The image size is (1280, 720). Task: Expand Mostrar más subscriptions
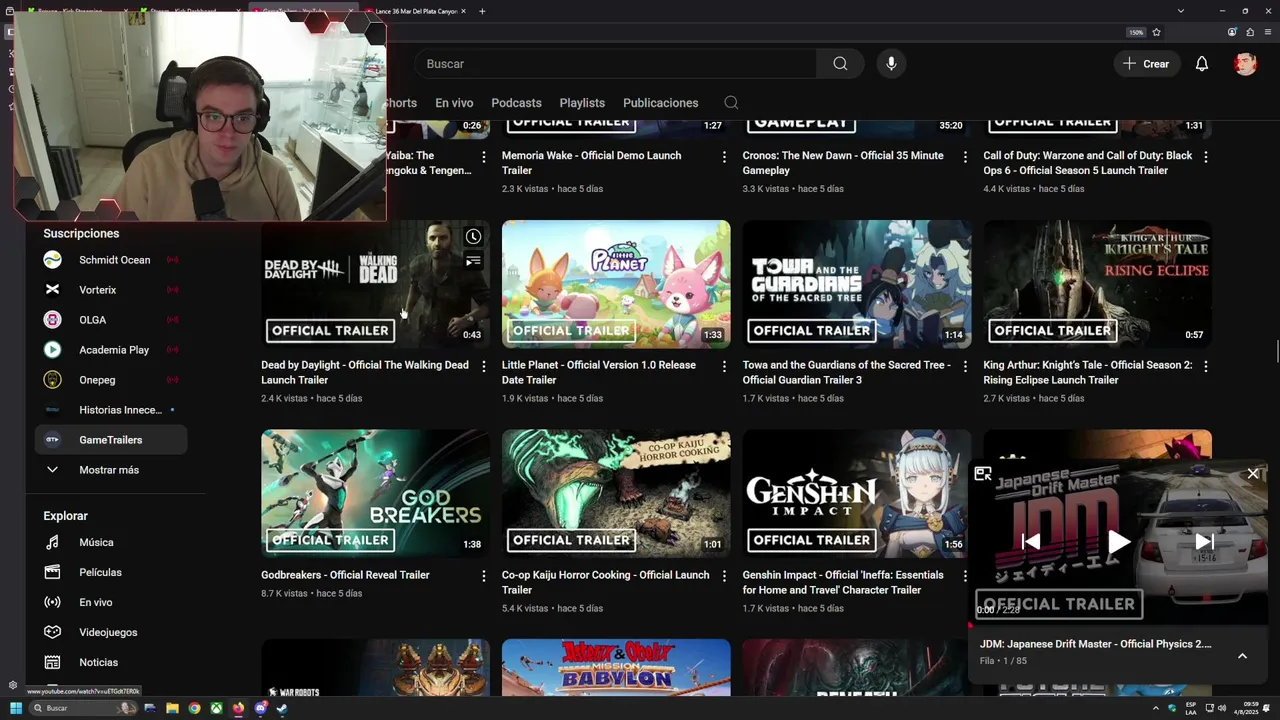pyautogui.click(x=111, y=470)
